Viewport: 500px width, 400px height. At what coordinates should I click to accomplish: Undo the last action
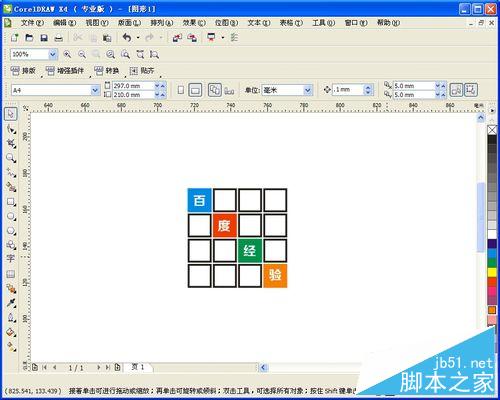[x=127, y=37]
